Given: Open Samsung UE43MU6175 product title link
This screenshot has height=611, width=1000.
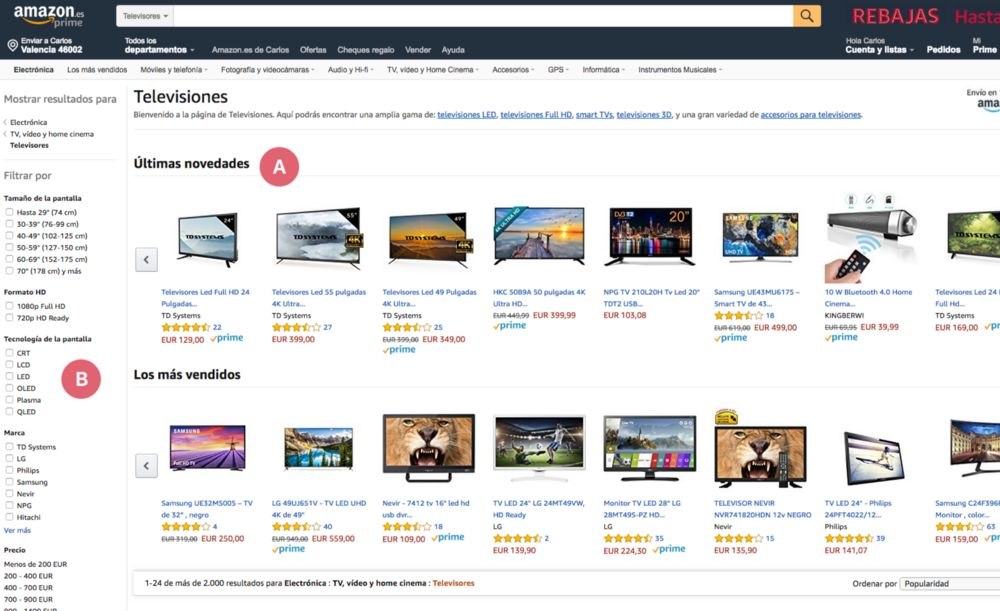Looking at the screenshot, I should [757, 298].
